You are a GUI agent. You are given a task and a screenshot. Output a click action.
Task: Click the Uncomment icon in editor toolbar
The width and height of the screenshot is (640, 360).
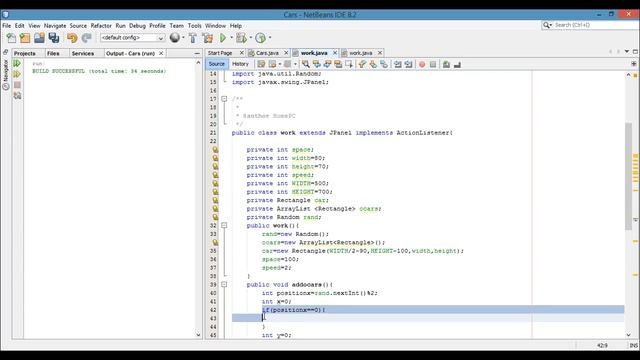[458, 64]
